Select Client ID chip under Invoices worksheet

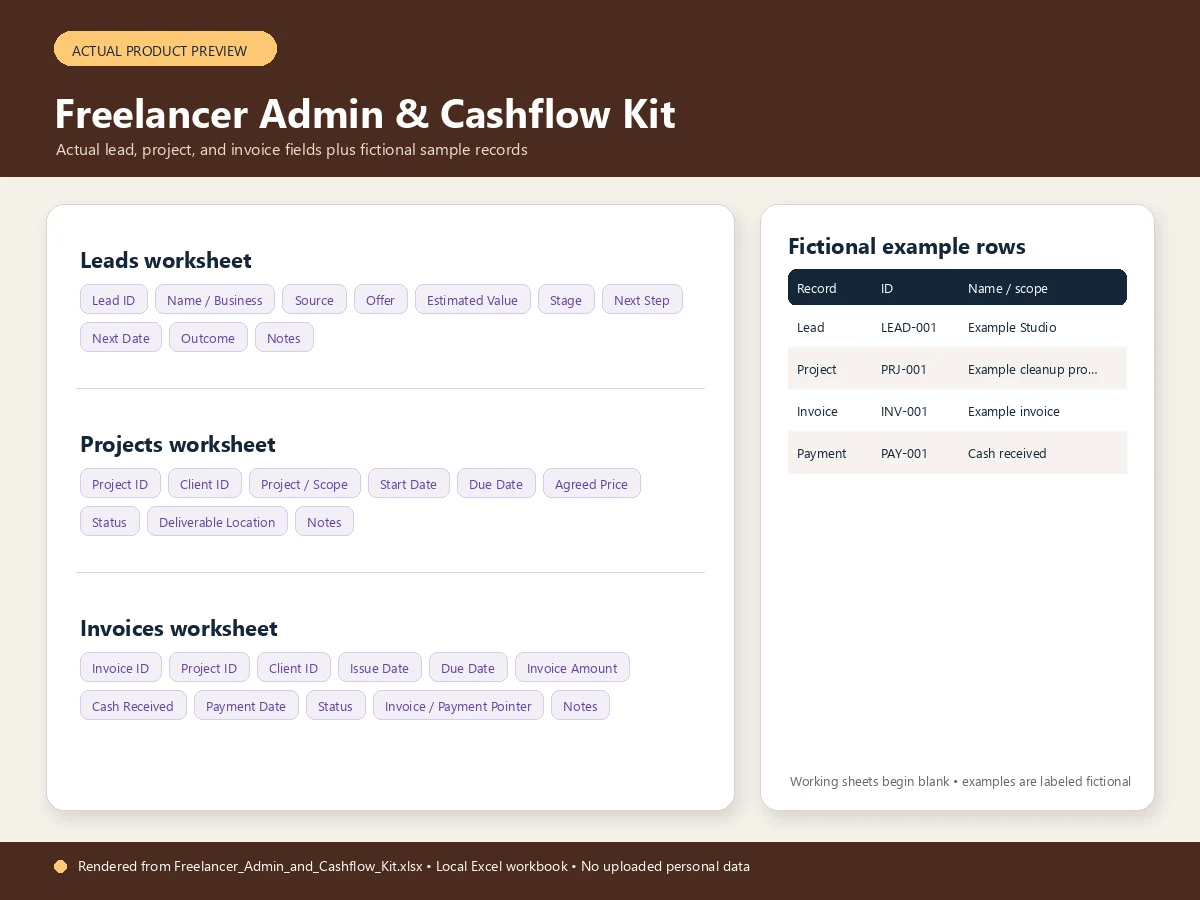294,668
